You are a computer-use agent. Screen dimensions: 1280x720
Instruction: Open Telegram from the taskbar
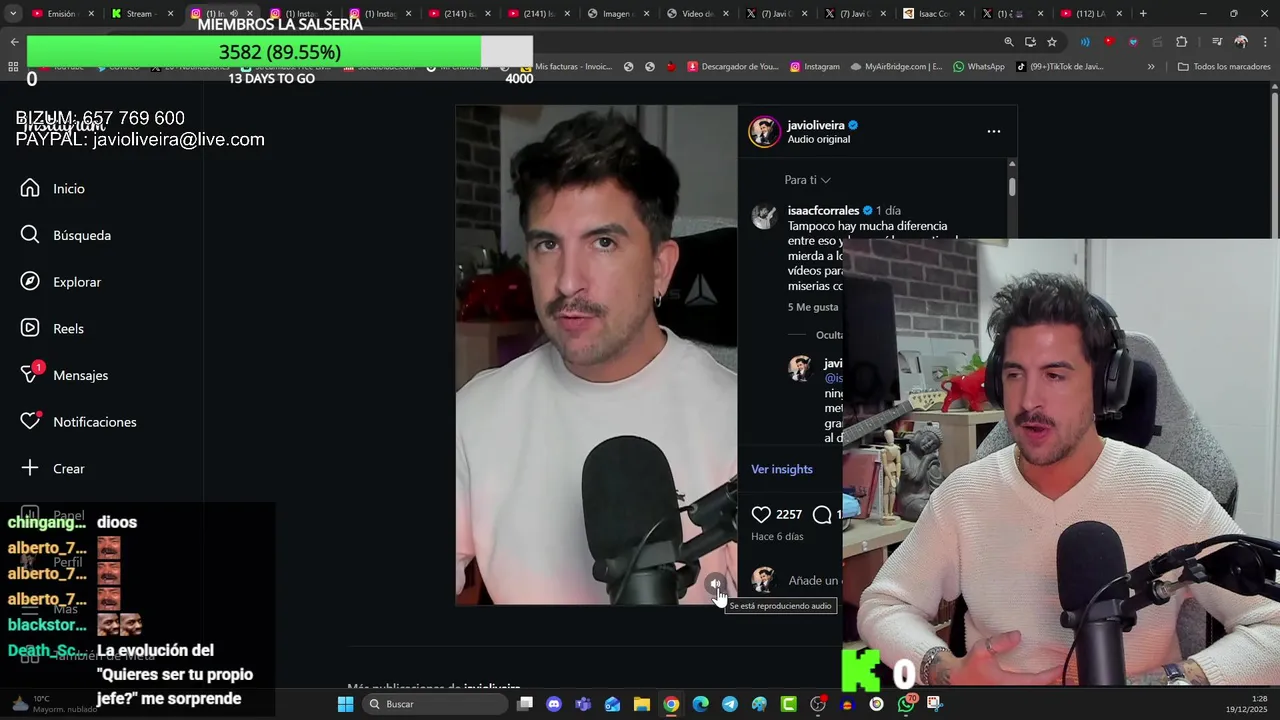tap(730, 704)
